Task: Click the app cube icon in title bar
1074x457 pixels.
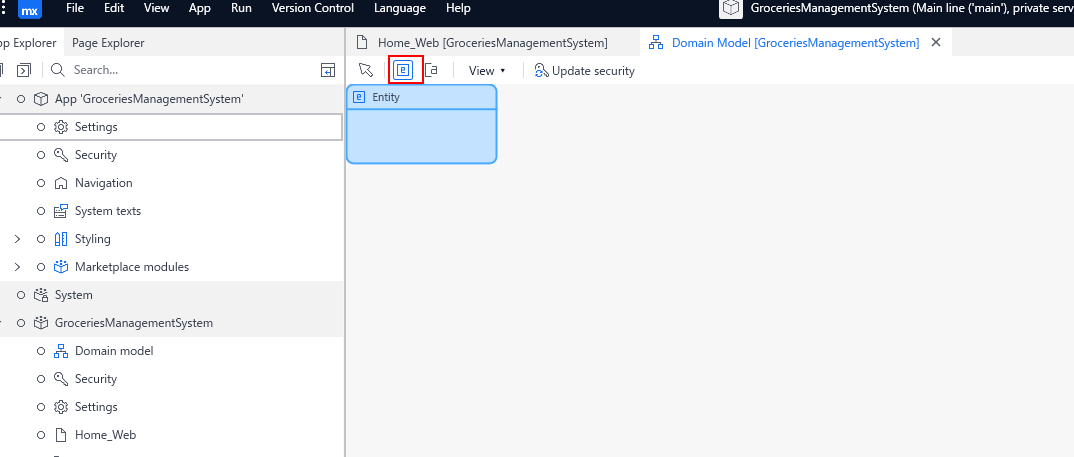Action: click(x=732, y=8)
